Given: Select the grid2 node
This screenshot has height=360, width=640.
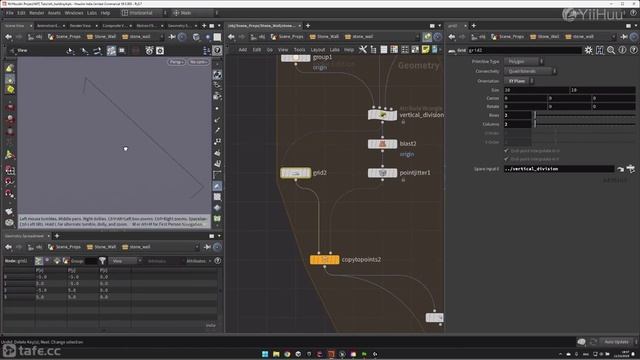Looking at the screenshot, I should tap(296, 173).
